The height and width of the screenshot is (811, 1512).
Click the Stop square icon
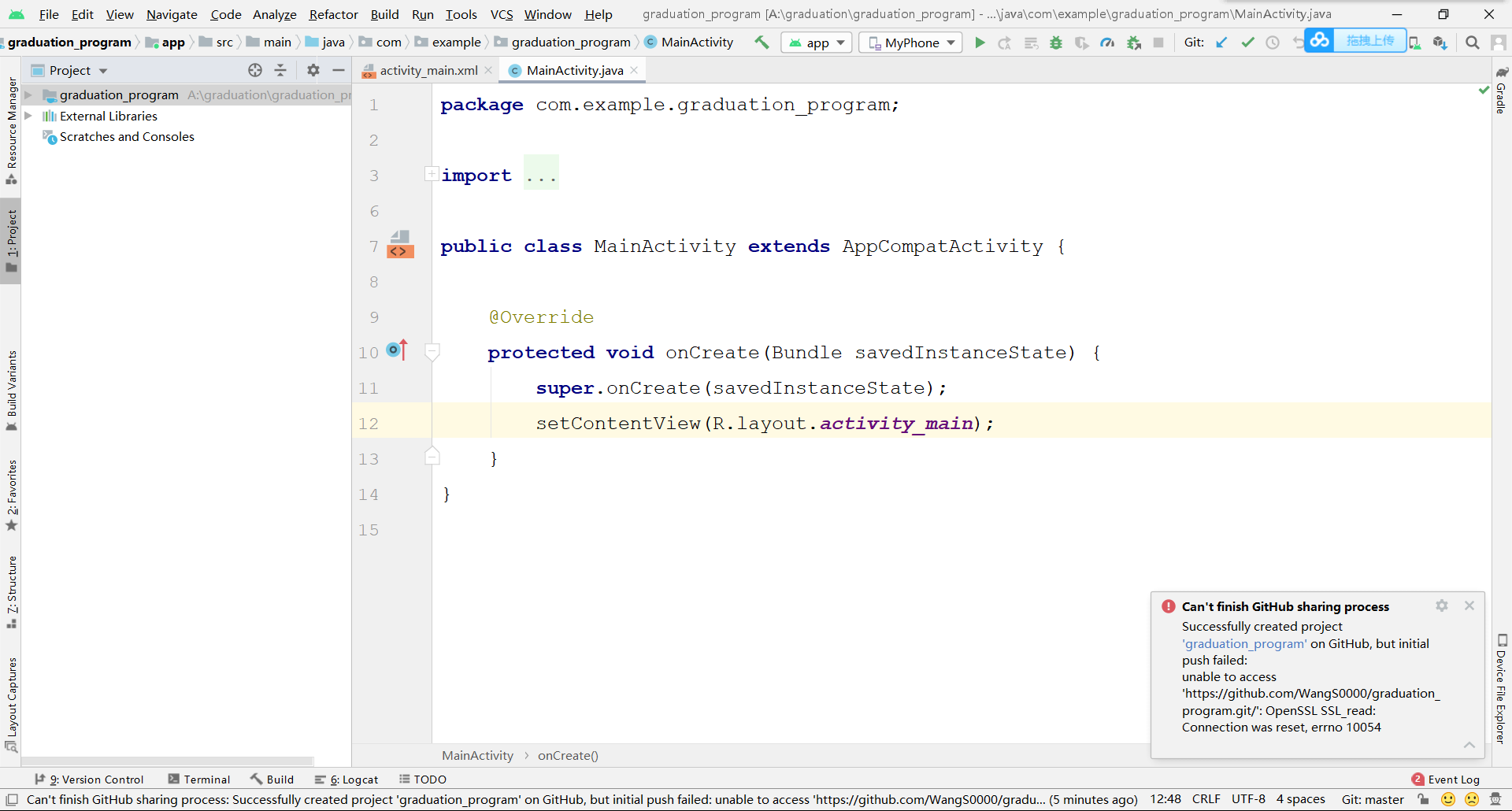(x=1158, y=43)
